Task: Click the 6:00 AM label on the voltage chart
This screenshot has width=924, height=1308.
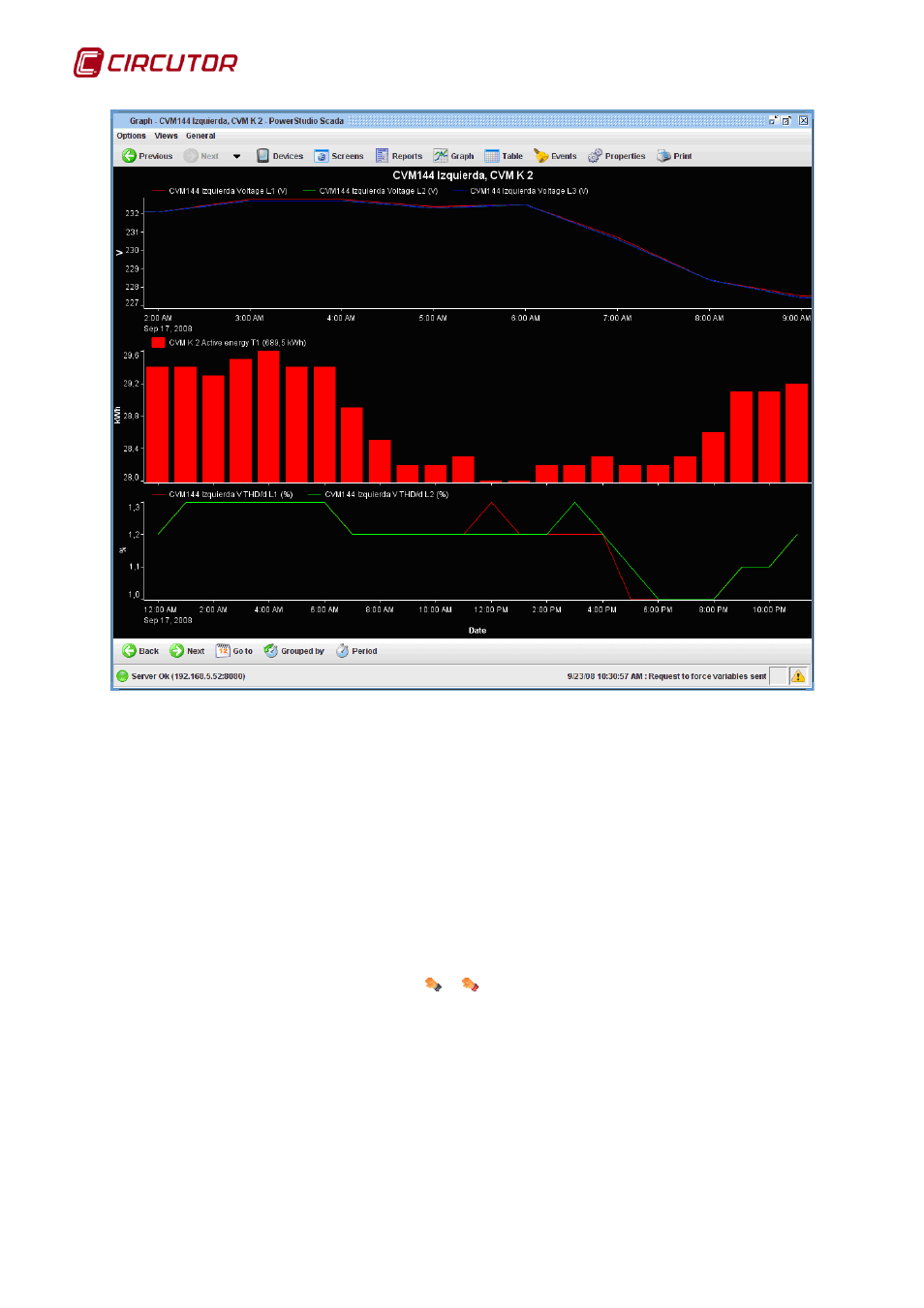Action: pos(526,318)
